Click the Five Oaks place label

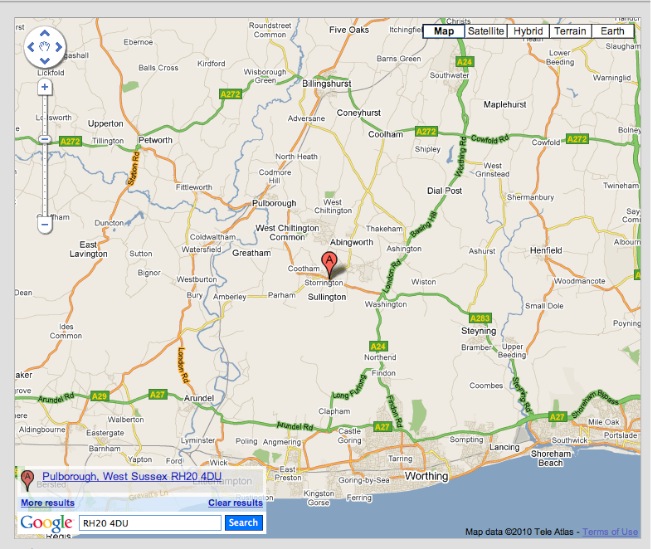click(349, 30)
